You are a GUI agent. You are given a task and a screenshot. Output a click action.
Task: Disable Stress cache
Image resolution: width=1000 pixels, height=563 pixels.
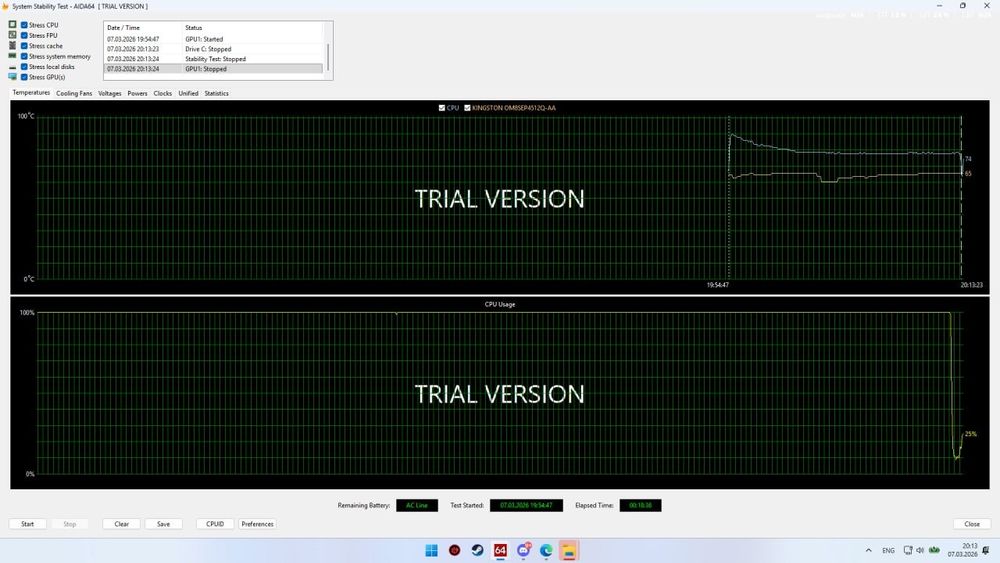pos(24,46)
